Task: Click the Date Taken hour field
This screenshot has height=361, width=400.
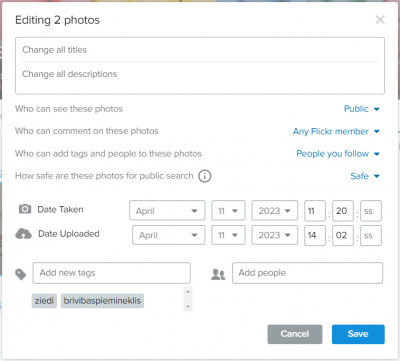Action: (315, 211)
